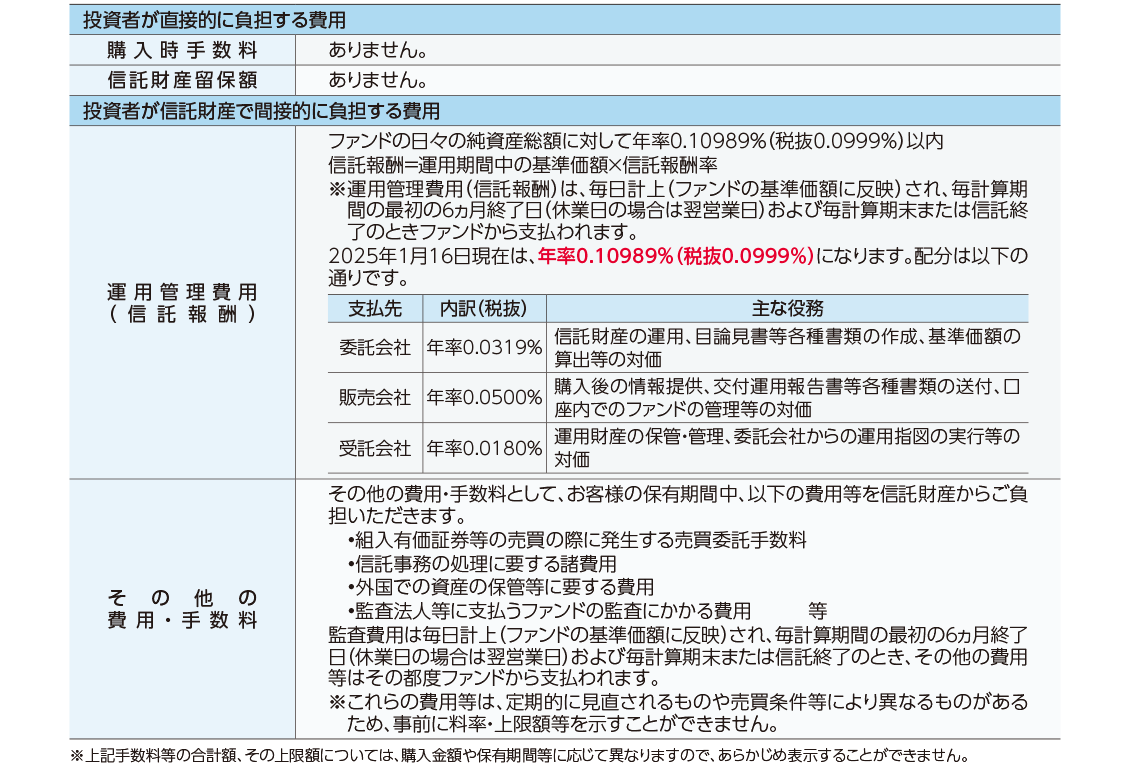Click the 年率0.0500% rate cell
This screenshot has width=1130, height=767.
point(484,397)
